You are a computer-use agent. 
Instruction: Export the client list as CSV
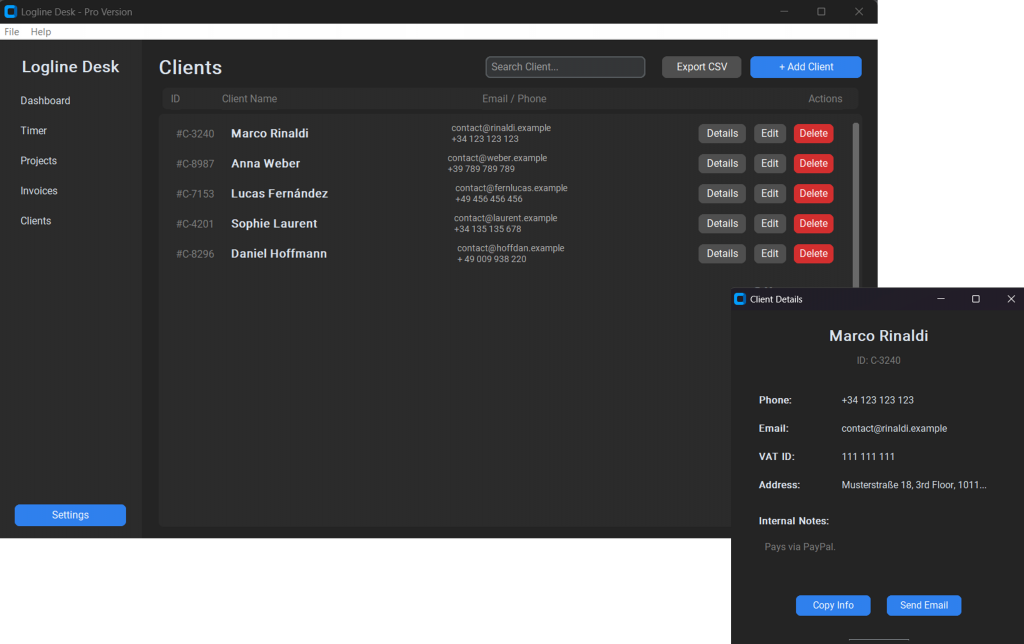click(x=701, y=67)
